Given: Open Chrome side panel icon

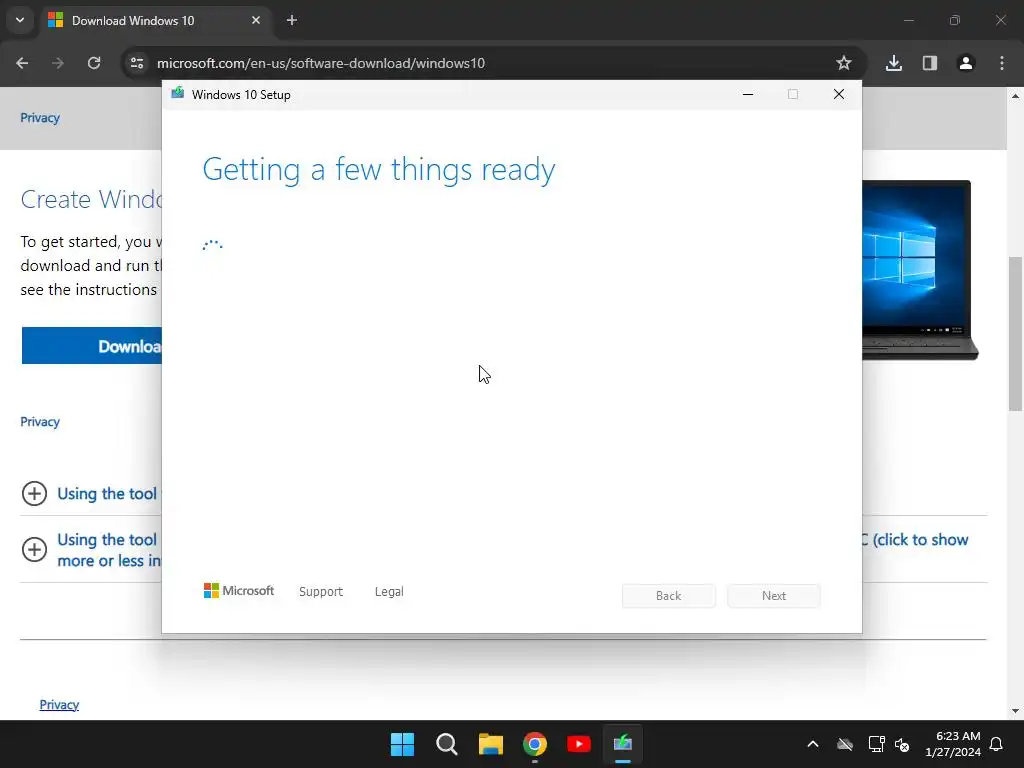Looking at the screenshot, I should (930, 63).
